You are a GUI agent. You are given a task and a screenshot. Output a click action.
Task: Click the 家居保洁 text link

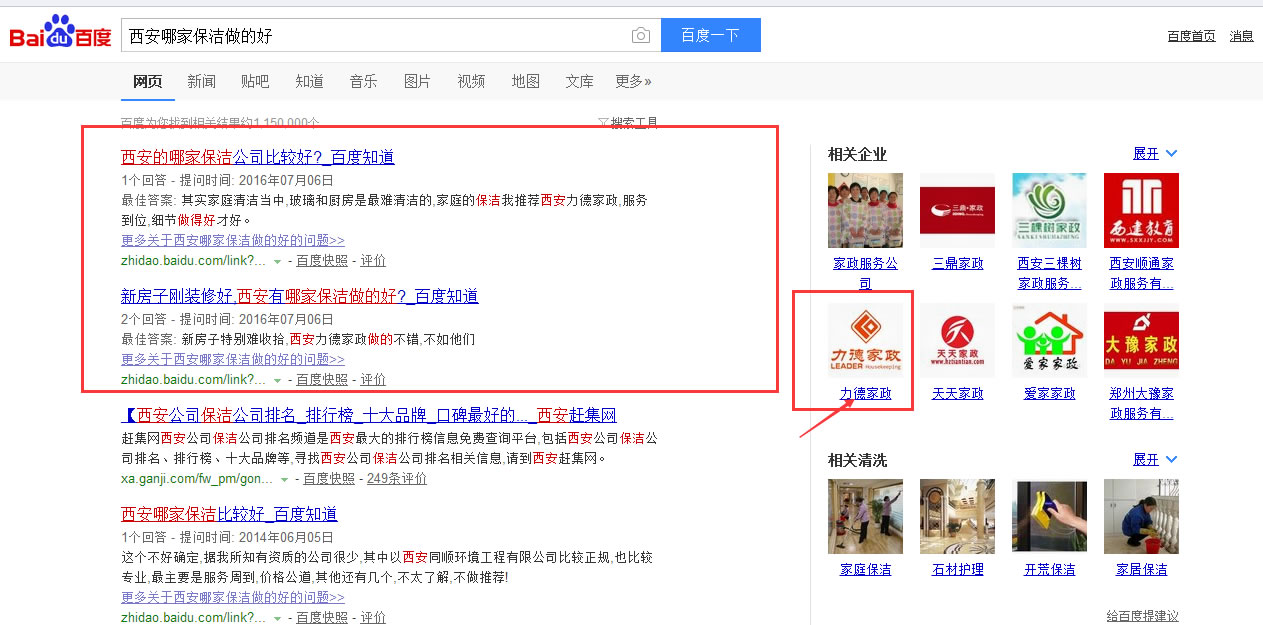point(1141,569)
